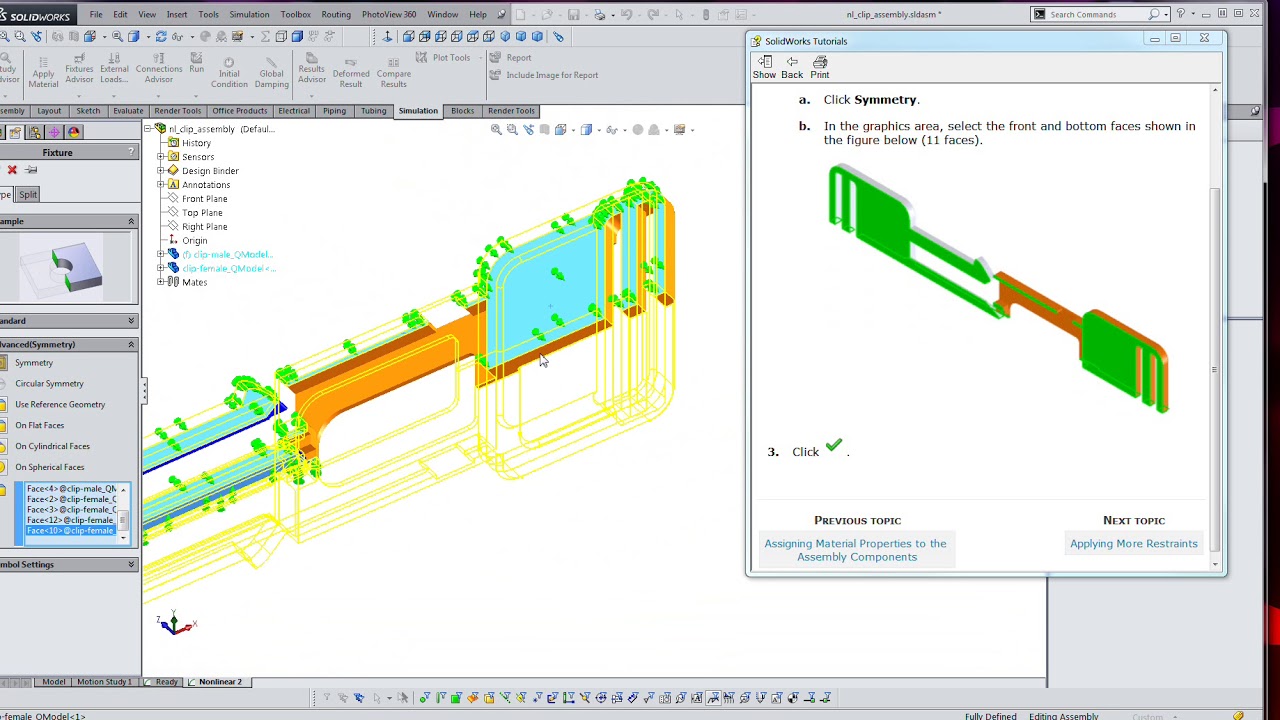Expand the Mates tree node

point(161,282)
